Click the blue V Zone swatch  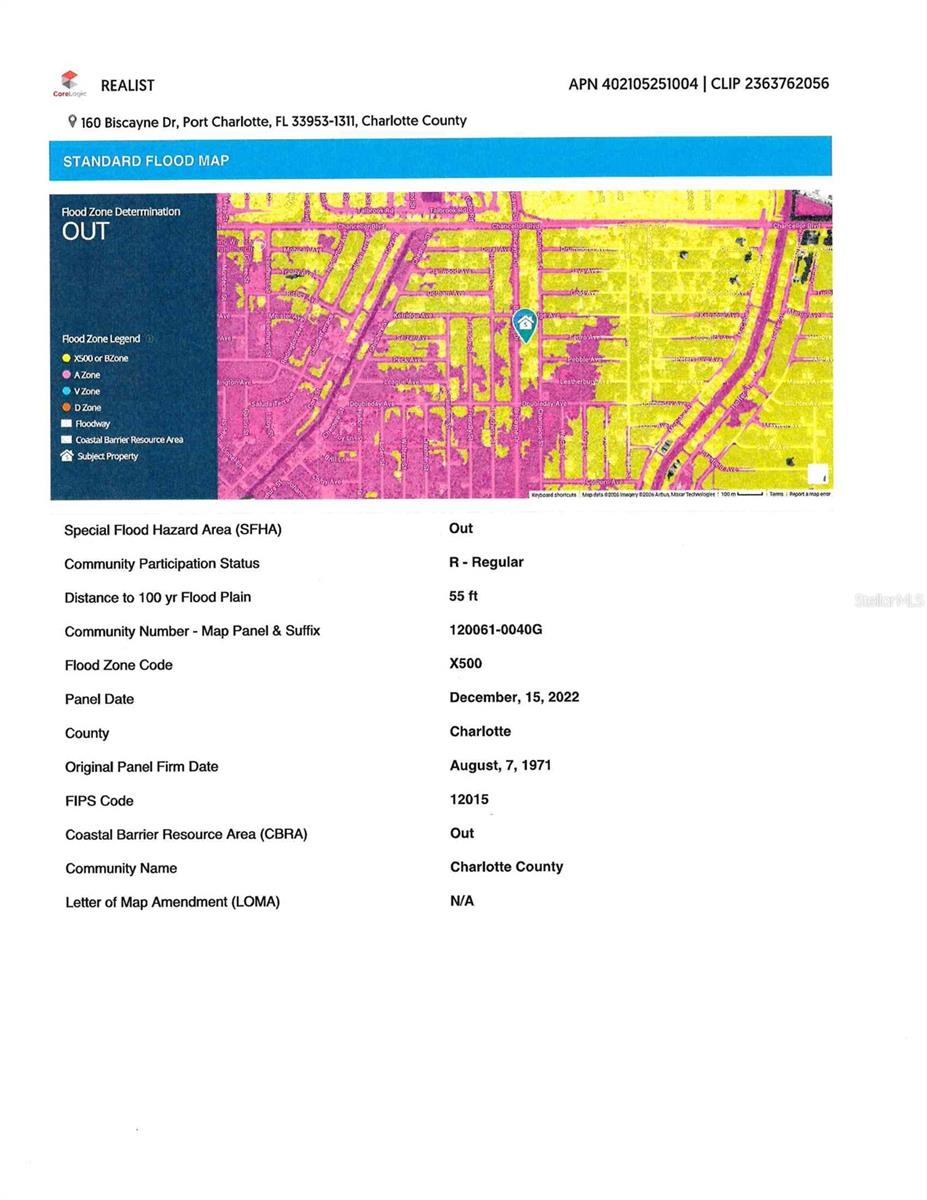[x=67, y=391]
